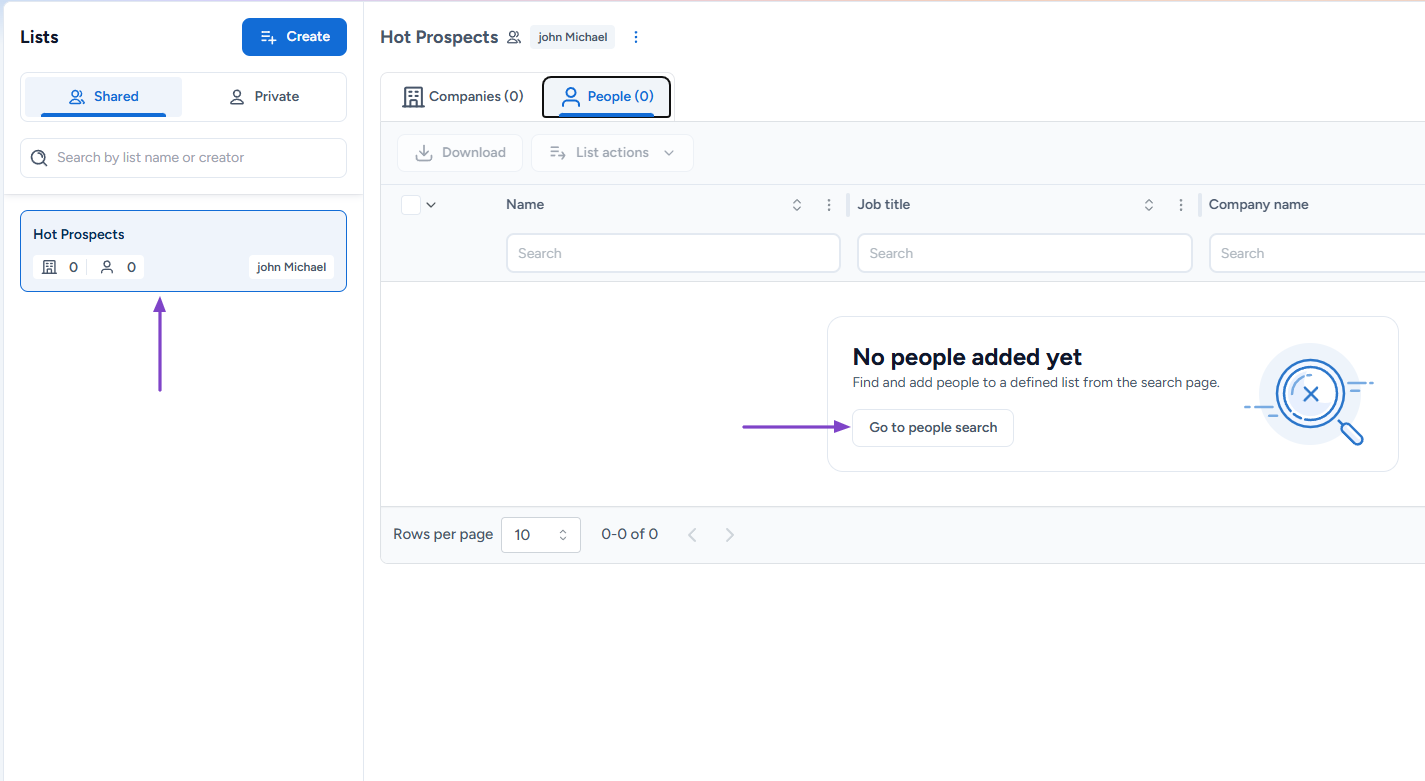Open the three-dot menu next to Hot Prospects title

(636, 37)
